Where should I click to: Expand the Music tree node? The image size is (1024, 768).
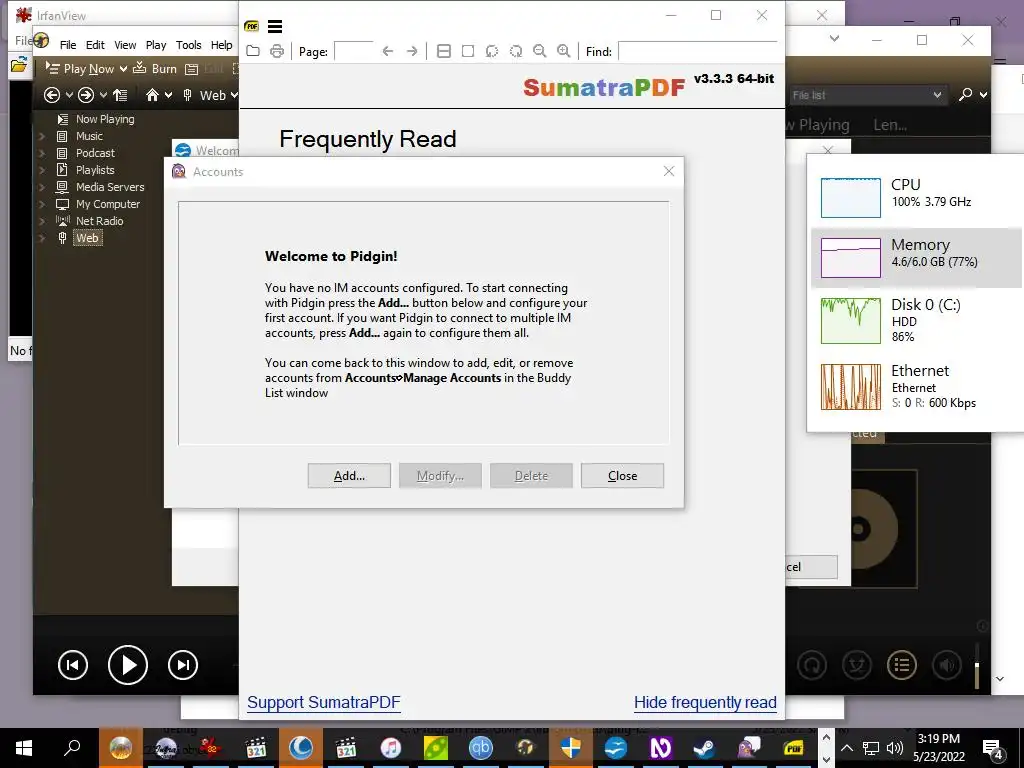click(42, 136)
